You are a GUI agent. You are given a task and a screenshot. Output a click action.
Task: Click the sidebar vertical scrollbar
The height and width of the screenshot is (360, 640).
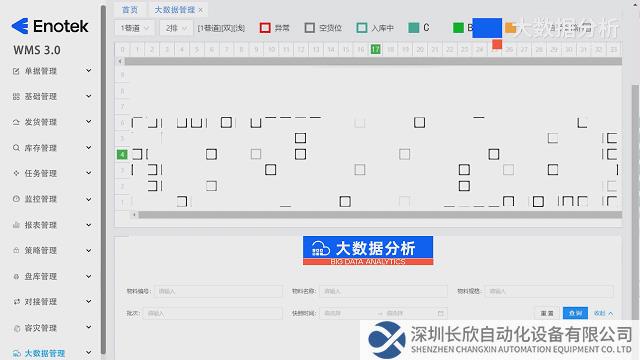coord(103,180)
